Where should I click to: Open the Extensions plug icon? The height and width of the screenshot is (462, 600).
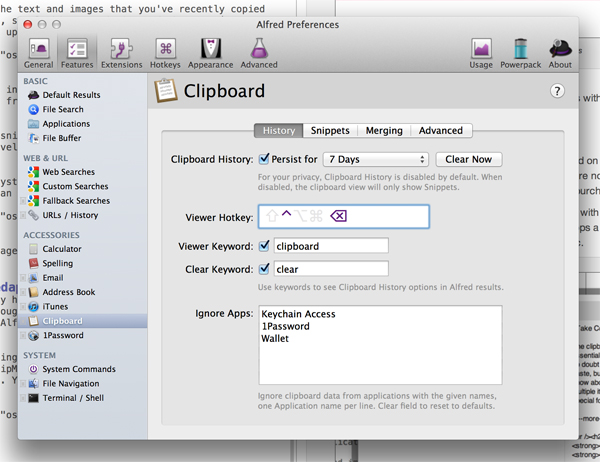coord(121,53)
